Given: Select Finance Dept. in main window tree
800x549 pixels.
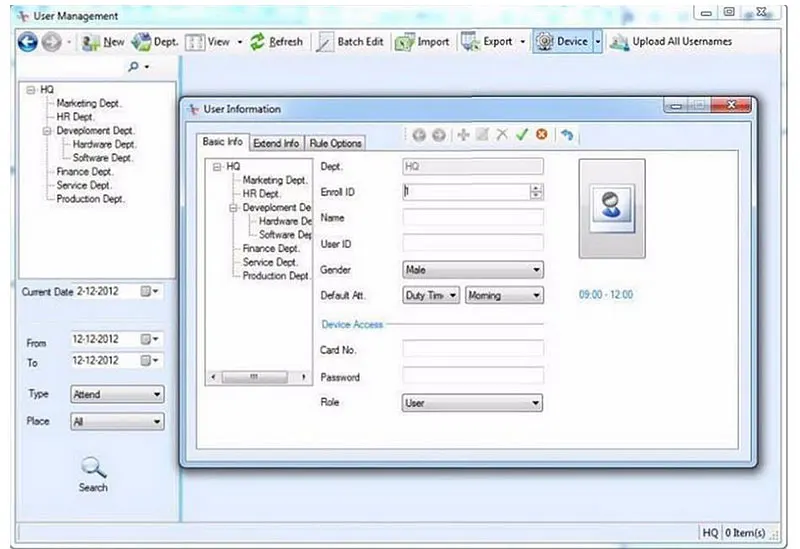Looking at the screenshot, I should click(x=84, y=172).
